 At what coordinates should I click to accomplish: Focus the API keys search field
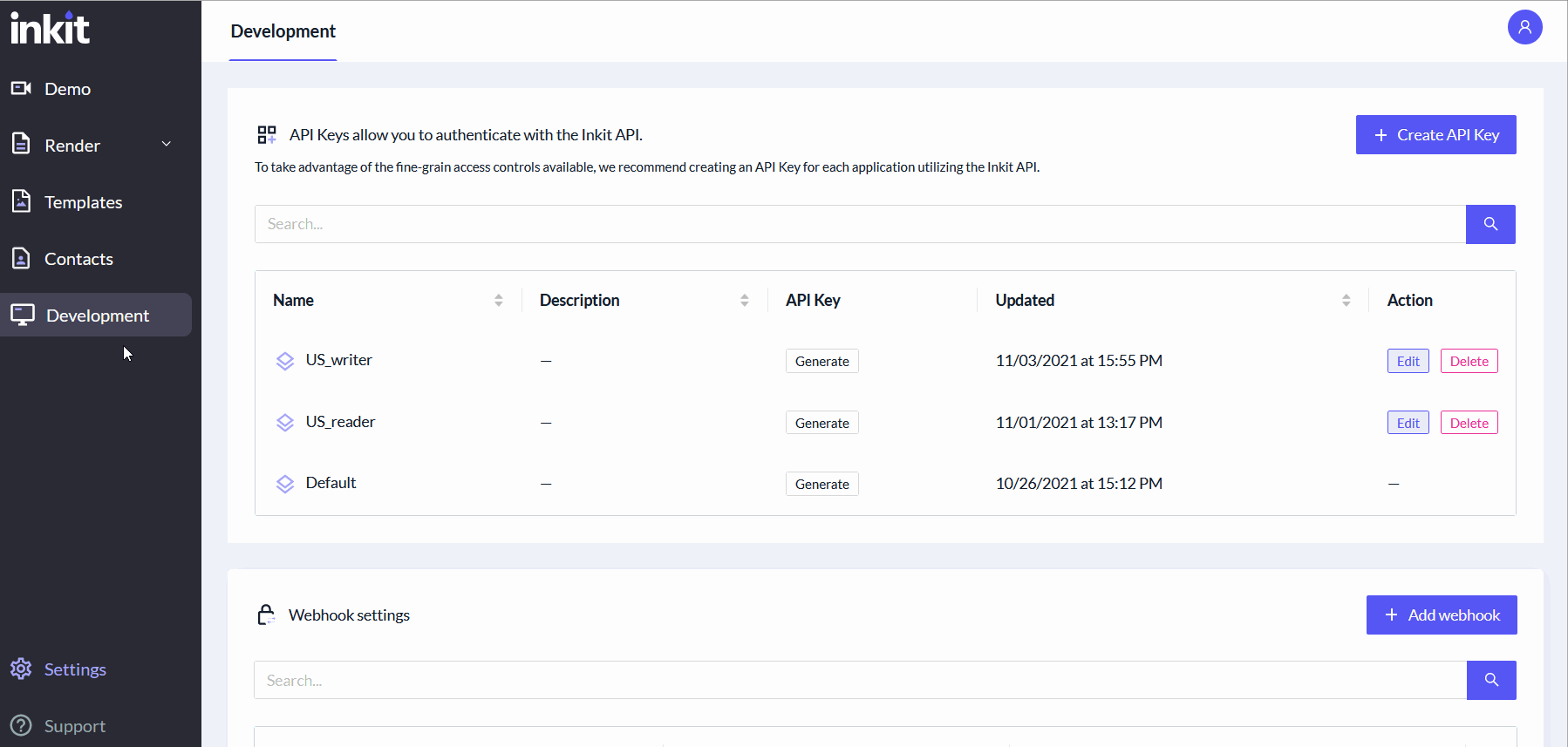point(860,224)
